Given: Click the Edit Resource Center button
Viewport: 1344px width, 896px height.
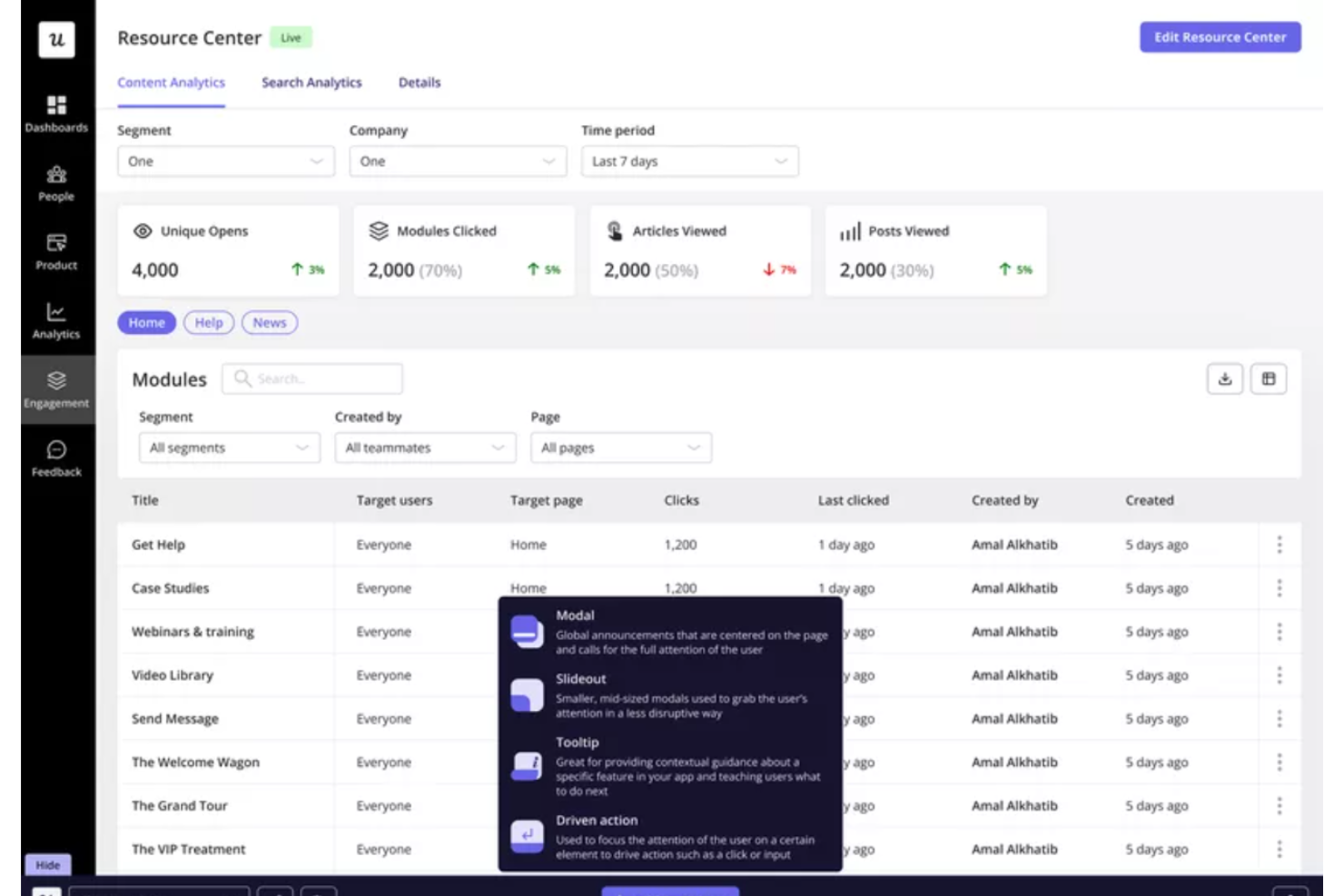Looking at the screenshot, I should [x=1220, y=37].
